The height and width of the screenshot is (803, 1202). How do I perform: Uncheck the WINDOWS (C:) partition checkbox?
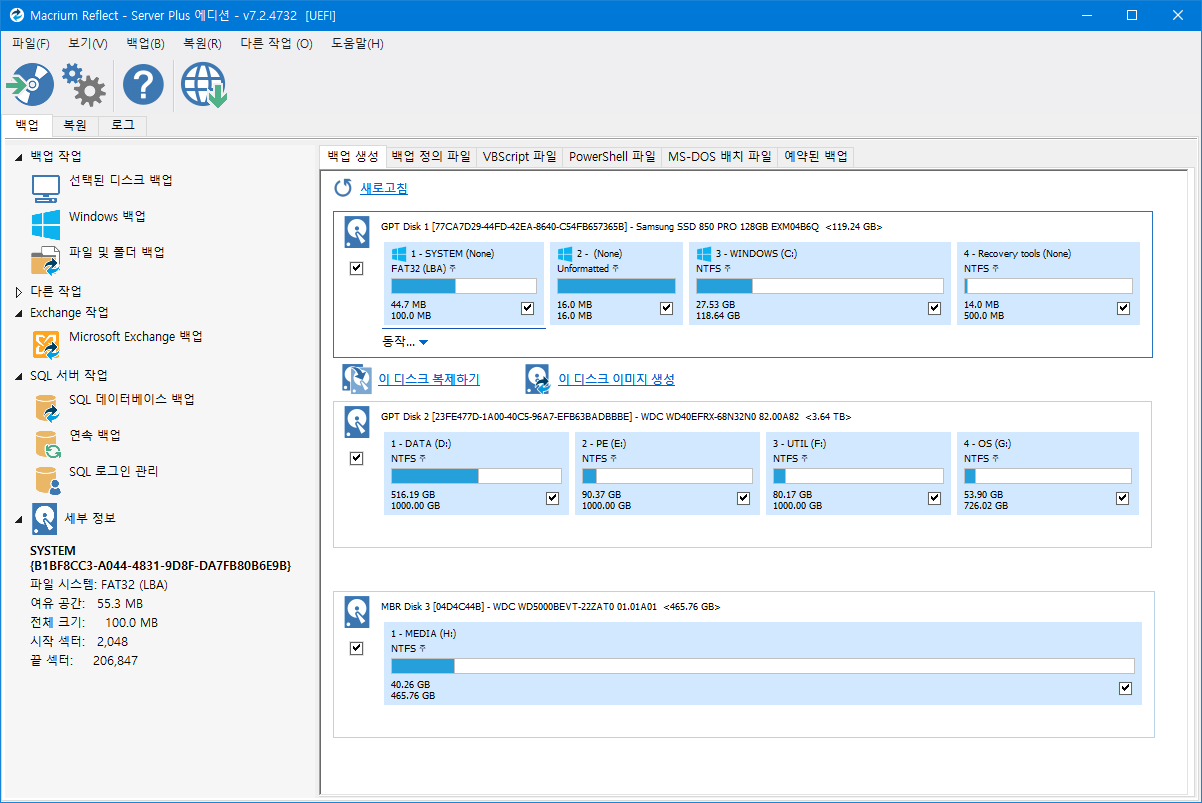935,308
